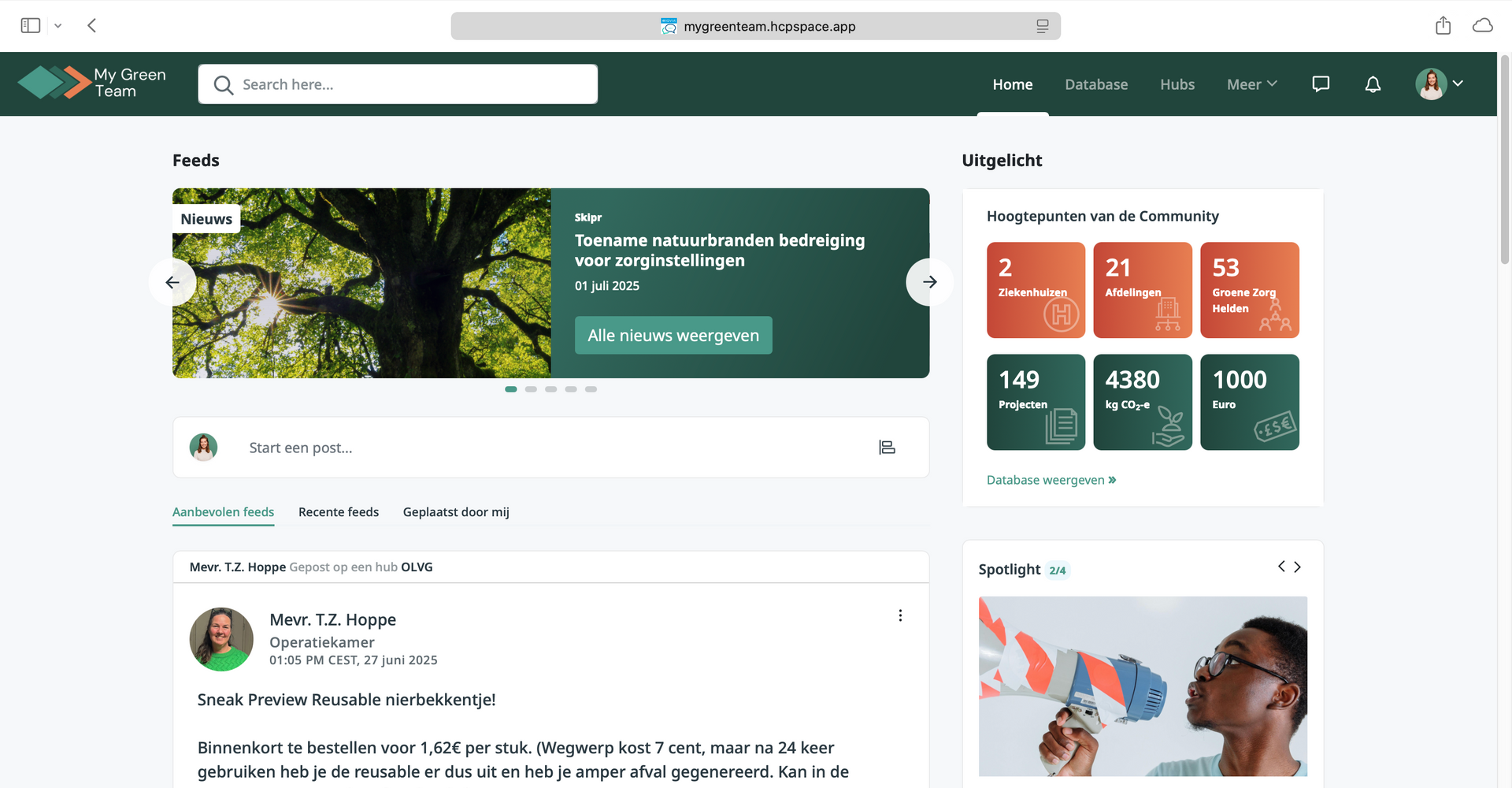This screenshot has height=788, width=1512.
Task: Click the post layout icon in composer
Action: pyautogui.click(x=887, y=448)
